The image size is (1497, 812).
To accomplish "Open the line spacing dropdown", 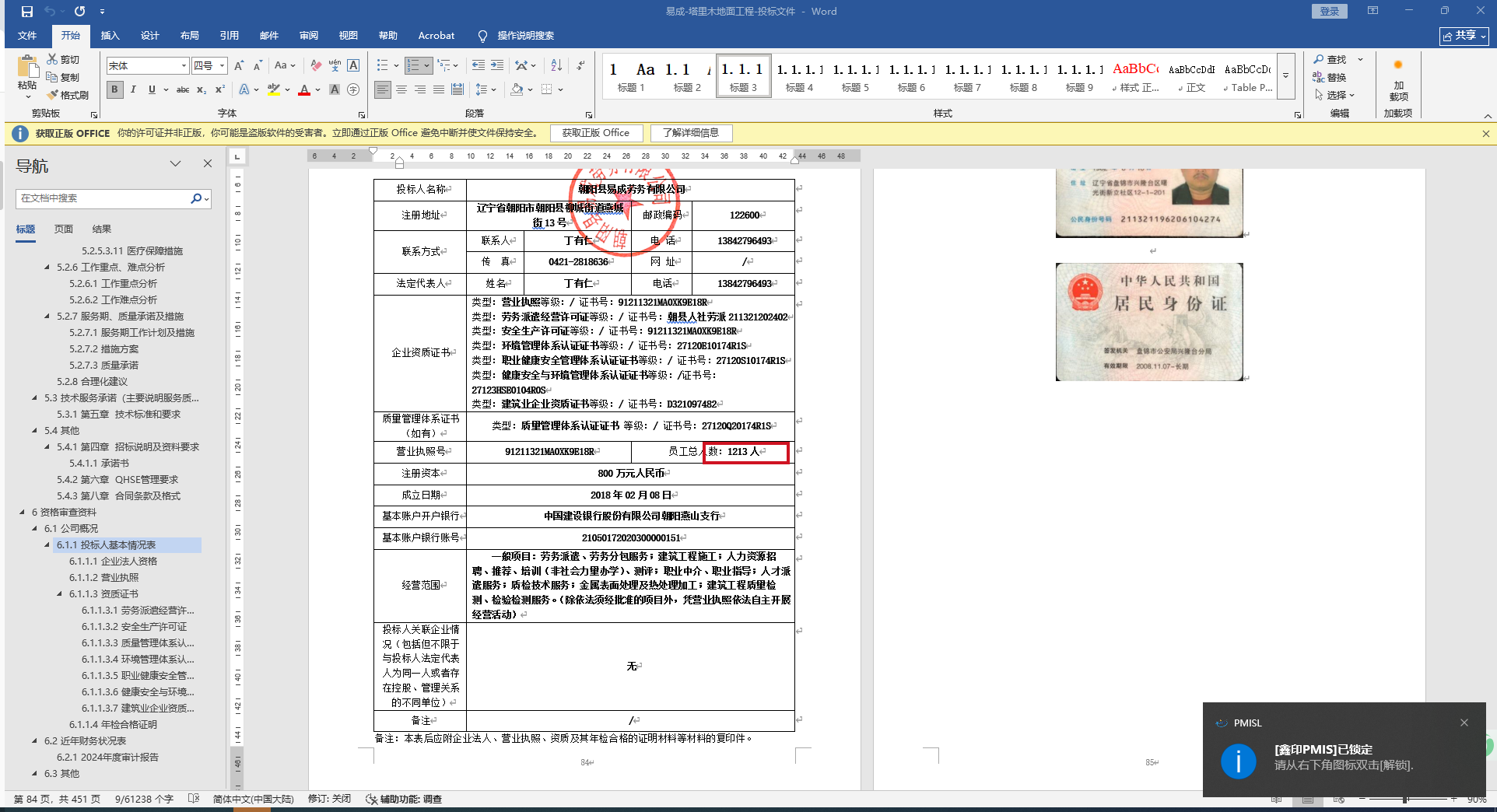I will 486,89.
